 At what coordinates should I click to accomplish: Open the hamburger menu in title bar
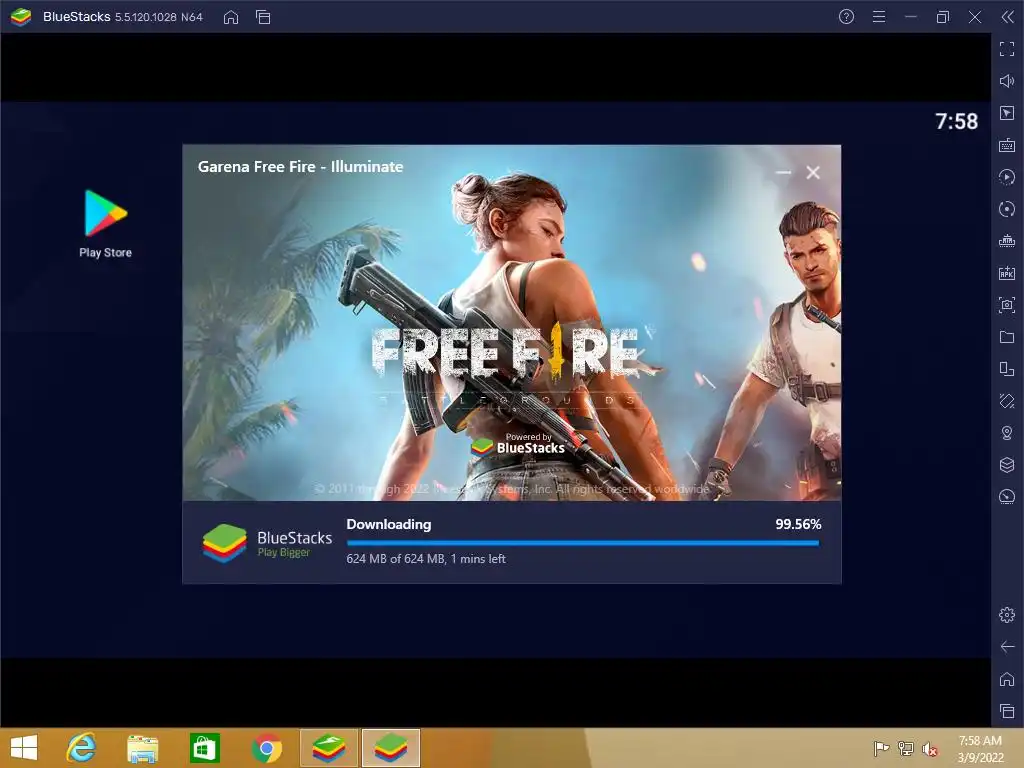[879, 17]
